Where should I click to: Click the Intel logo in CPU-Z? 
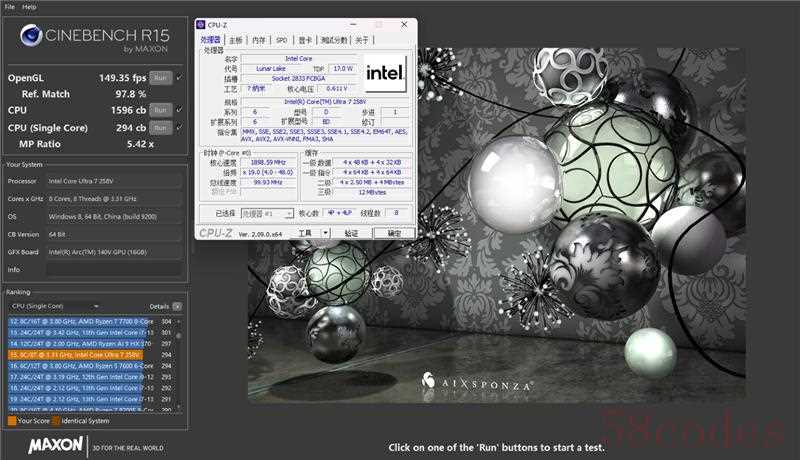[385, 71]
